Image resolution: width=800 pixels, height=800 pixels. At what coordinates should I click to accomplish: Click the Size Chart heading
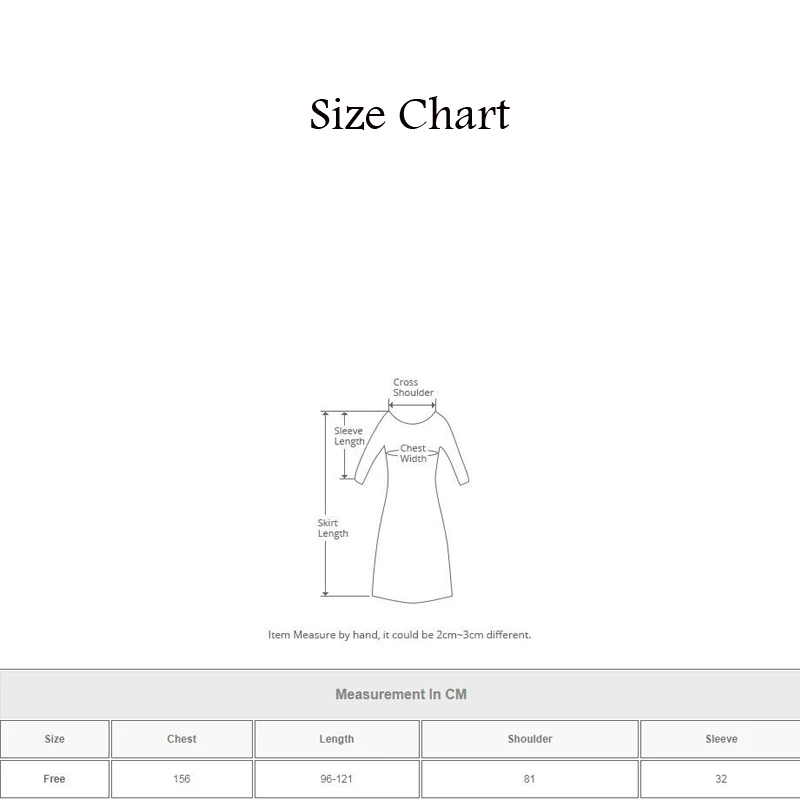(x=409, y=114)
